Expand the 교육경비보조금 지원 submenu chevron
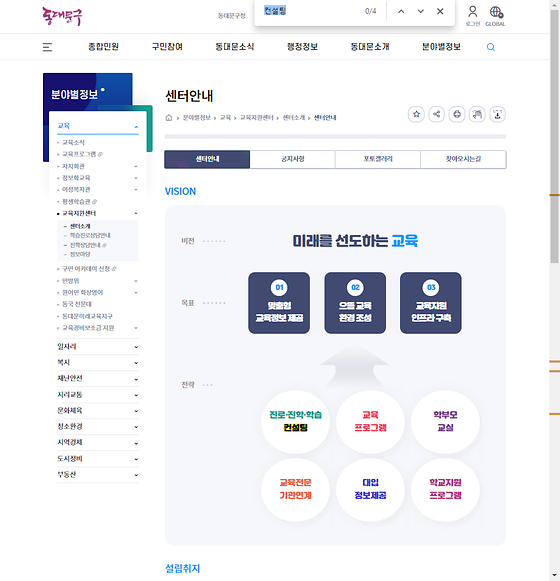Screen dimensions: 560x581 (x=136, y=328)
